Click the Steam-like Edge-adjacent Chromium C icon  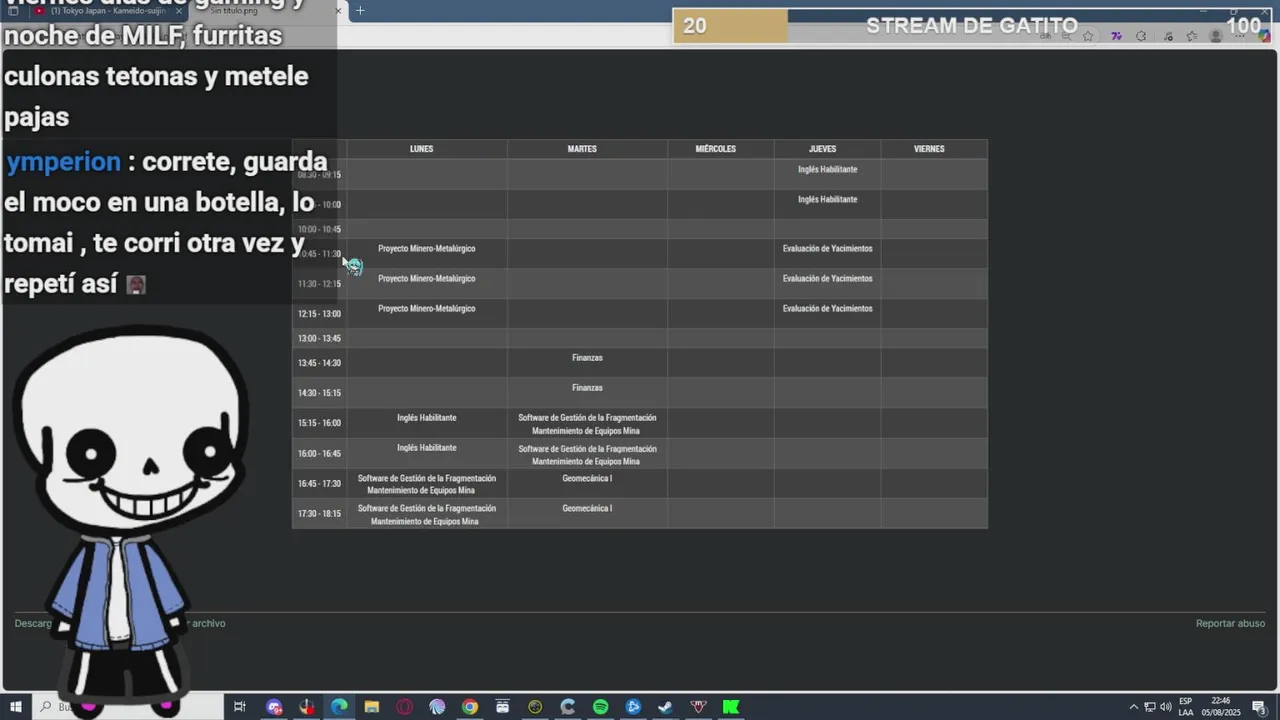(x=568, y=707)
